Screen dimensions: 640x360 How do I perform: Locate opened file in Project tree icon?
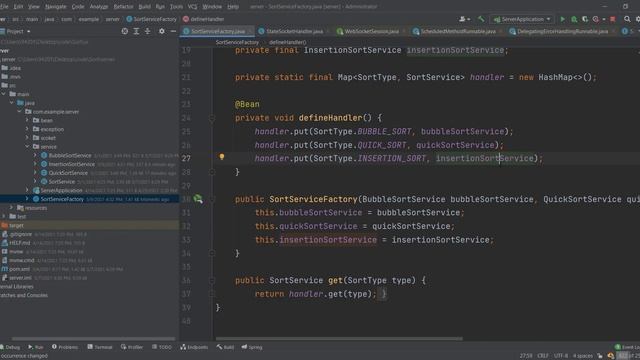[x=124, y=31]
